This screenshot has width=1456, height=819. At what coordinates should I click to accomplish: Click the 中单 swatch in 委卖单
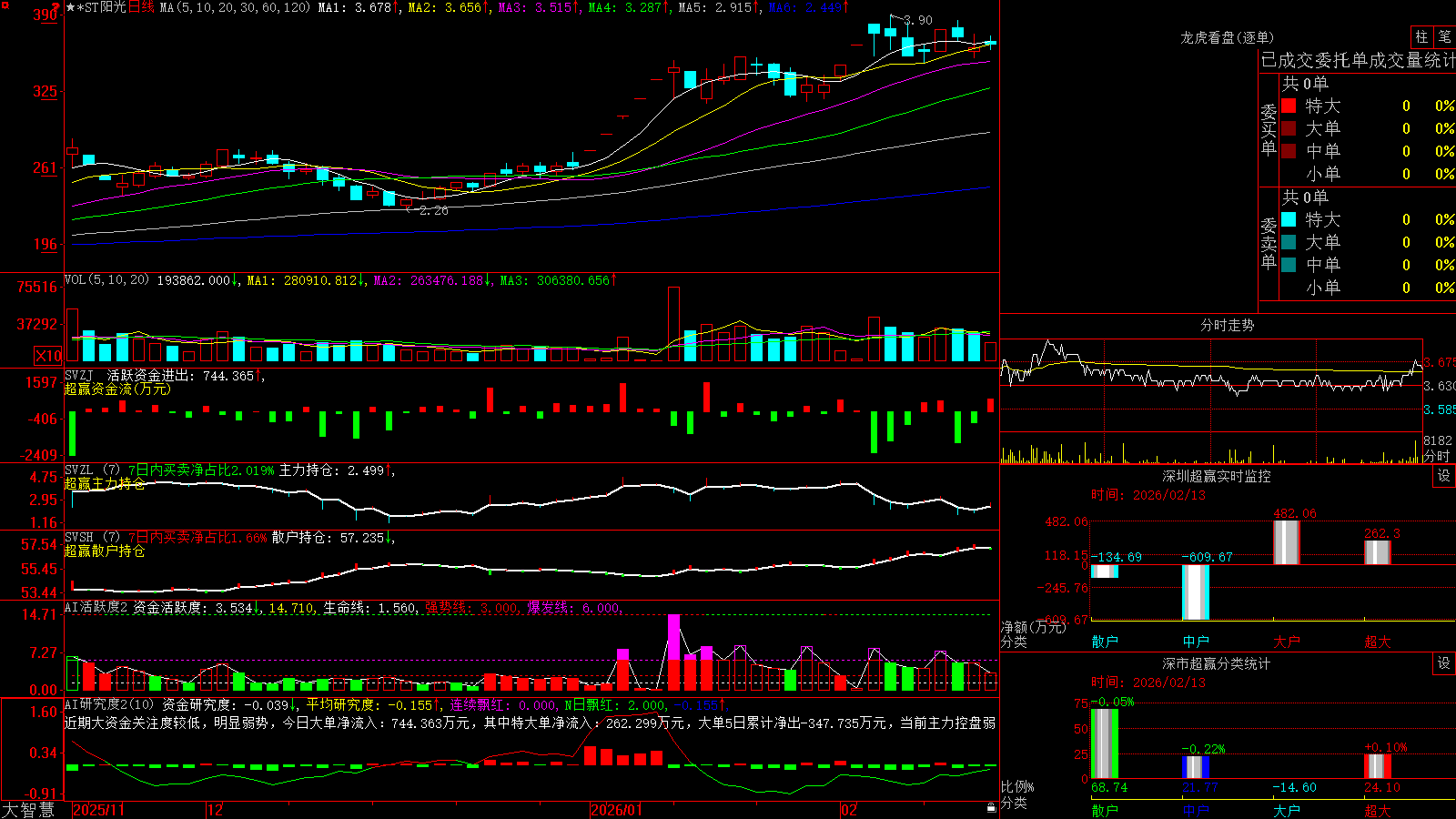(x=1289, y=265)
